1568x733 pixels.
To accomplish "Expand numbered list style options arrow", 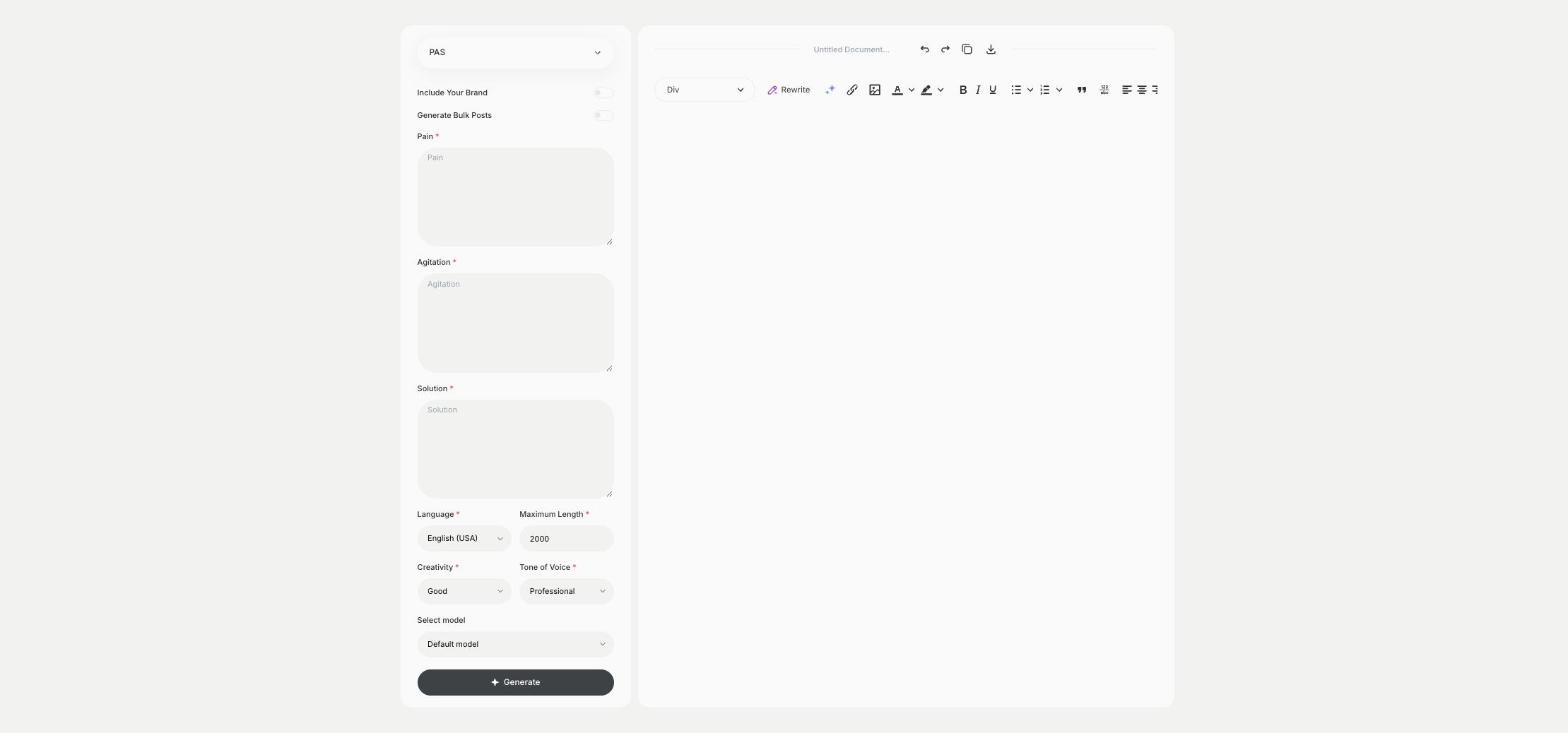I will [x=1059, y=90].
